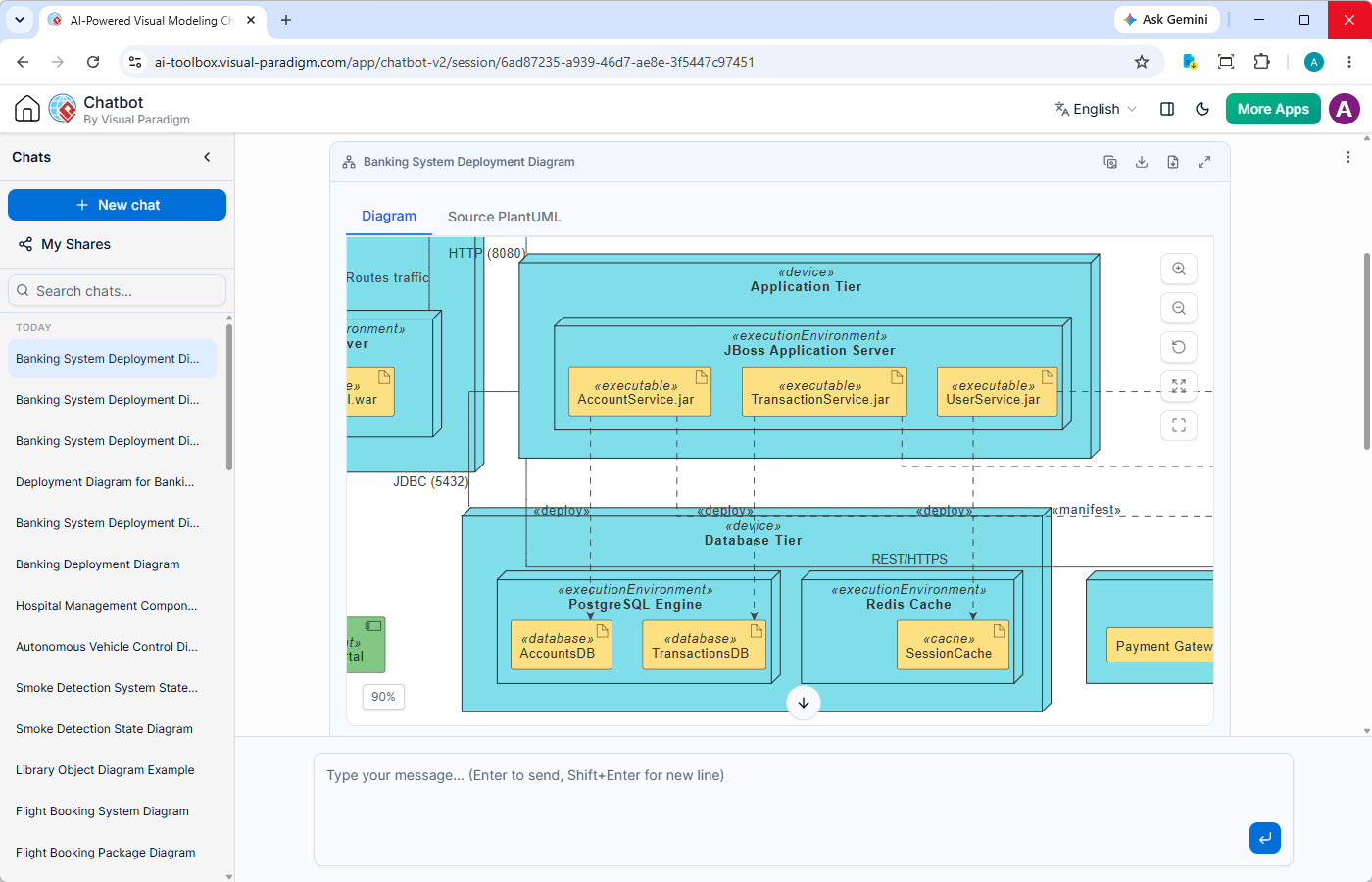Start a New chat
Screen dimensions: 1372x882
(118, 205)
